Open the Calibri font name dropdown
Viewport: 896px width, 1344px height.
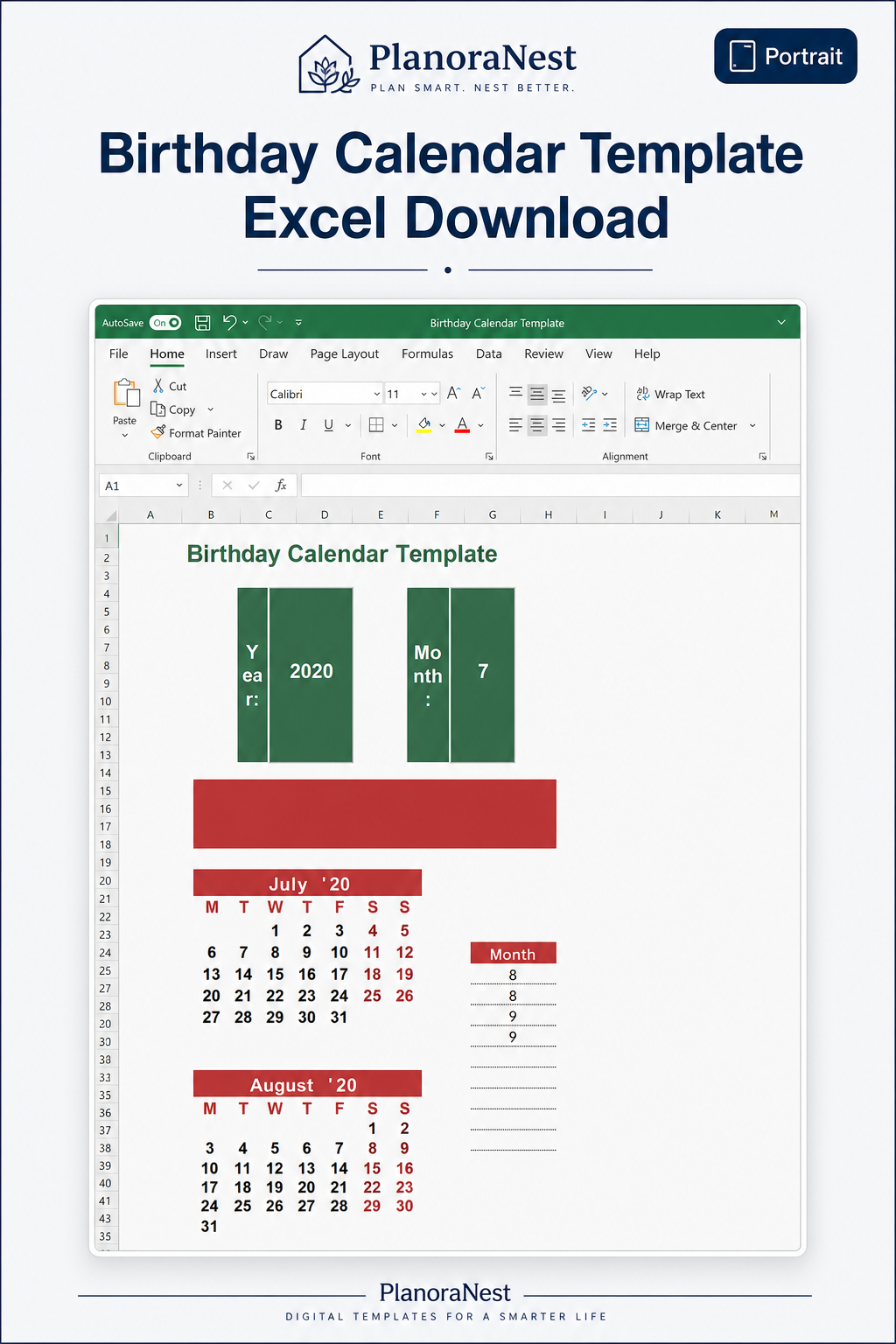pos(377,395)
